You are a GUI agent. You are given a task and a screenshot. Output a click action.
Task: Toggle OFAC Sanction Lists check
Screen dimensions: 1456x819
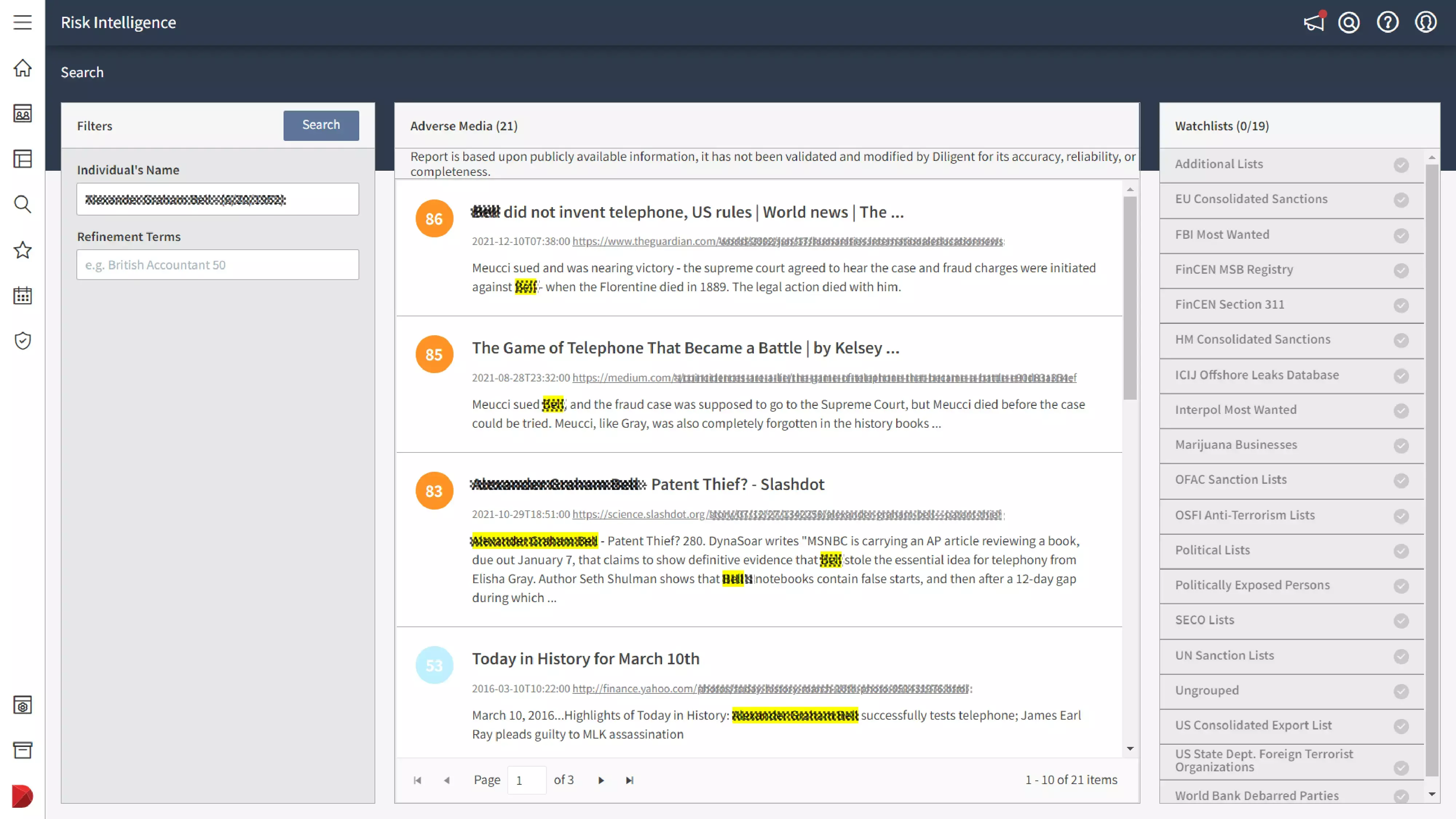pyautogui.click(x=1401, y=480)
